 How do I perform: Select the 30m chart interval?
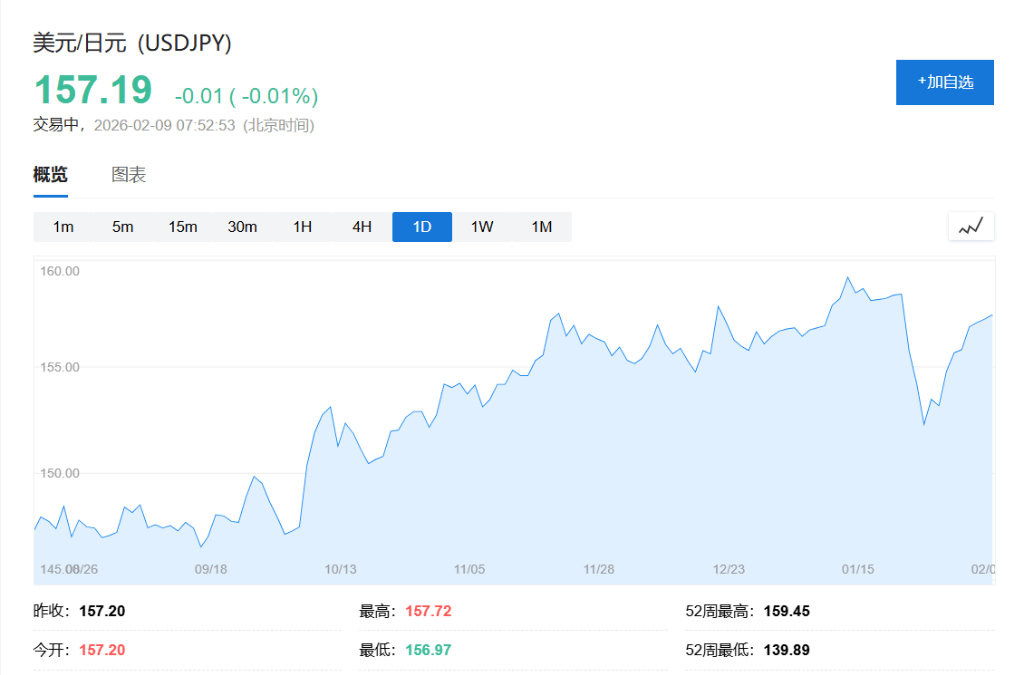click(242, 227)
